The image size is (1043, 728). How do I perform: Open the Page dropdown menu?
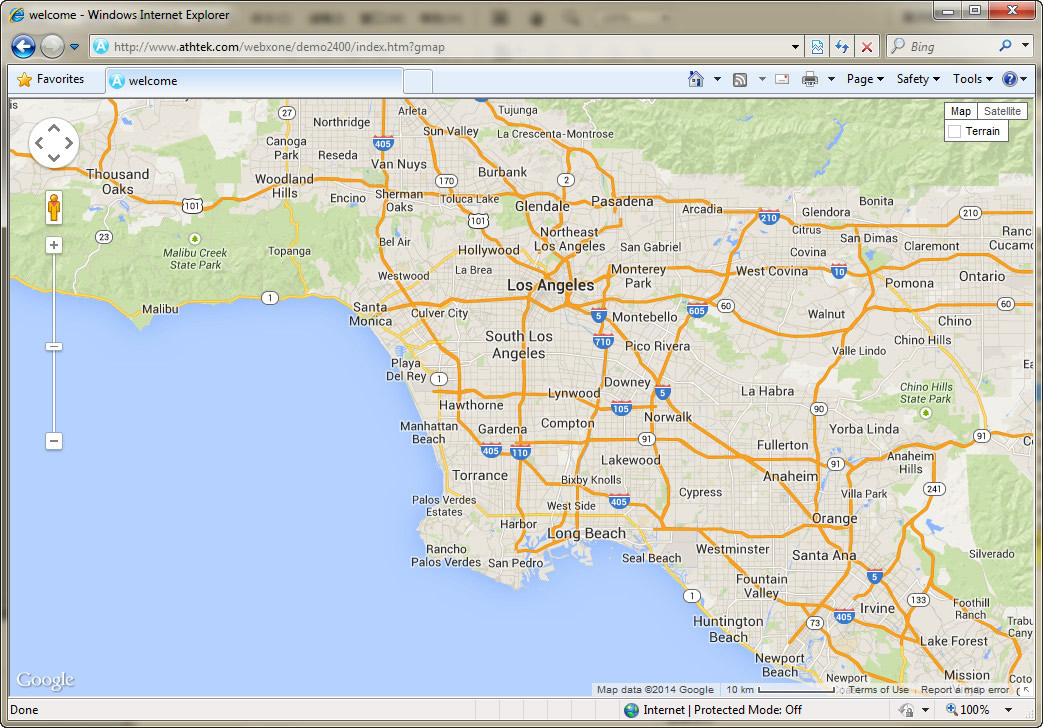tap(865, 79)
